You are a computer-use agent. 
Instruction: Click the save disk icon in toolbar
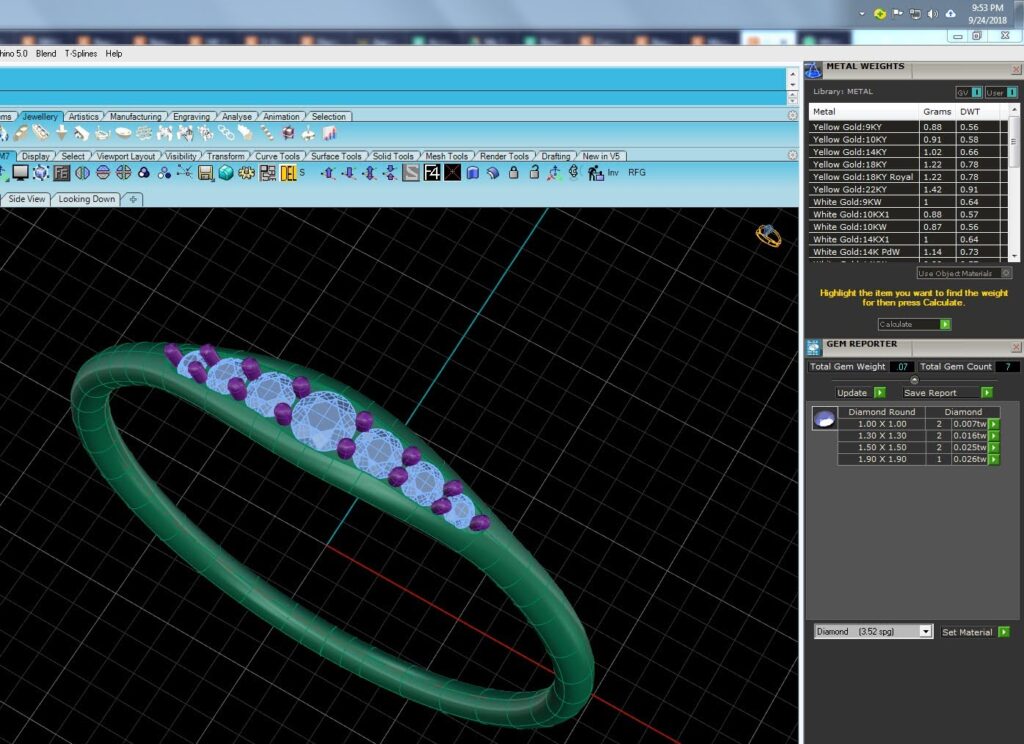point(205,173)
